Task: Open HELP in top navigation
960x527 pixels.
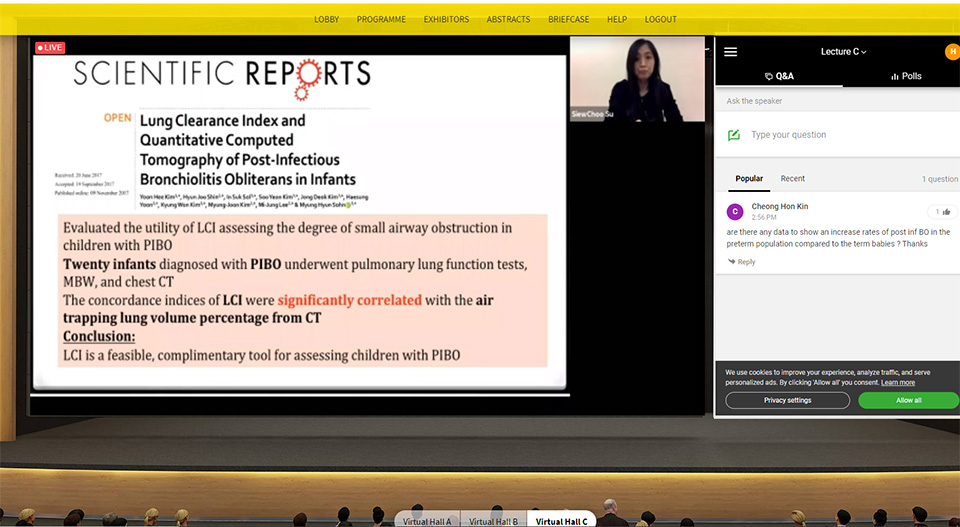Action: point(617,20)
